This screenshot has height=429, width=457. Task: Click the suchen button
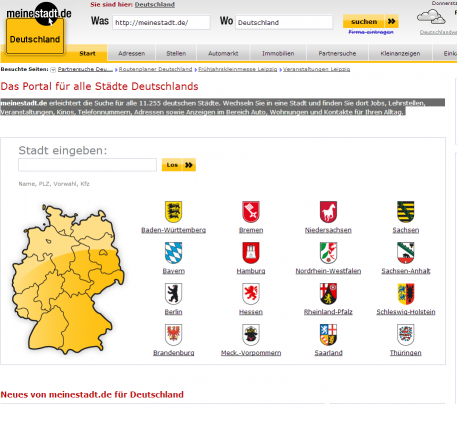coord(371,22)
